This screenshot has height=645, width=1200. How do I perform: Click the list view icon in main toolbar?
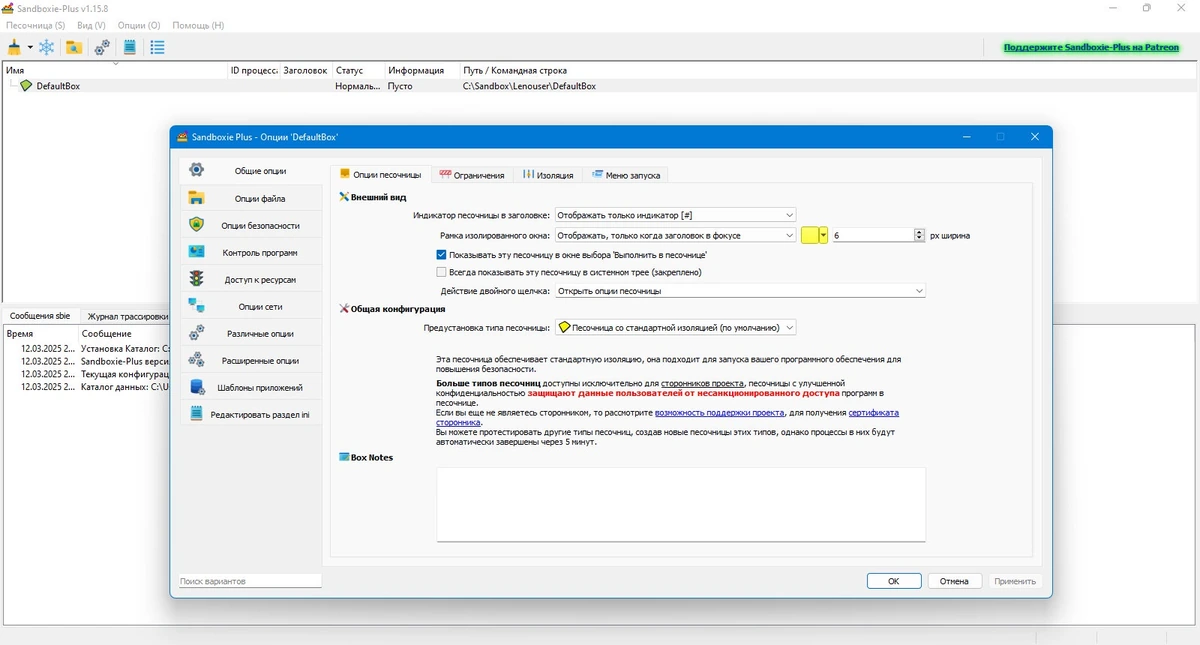point(157,47)
